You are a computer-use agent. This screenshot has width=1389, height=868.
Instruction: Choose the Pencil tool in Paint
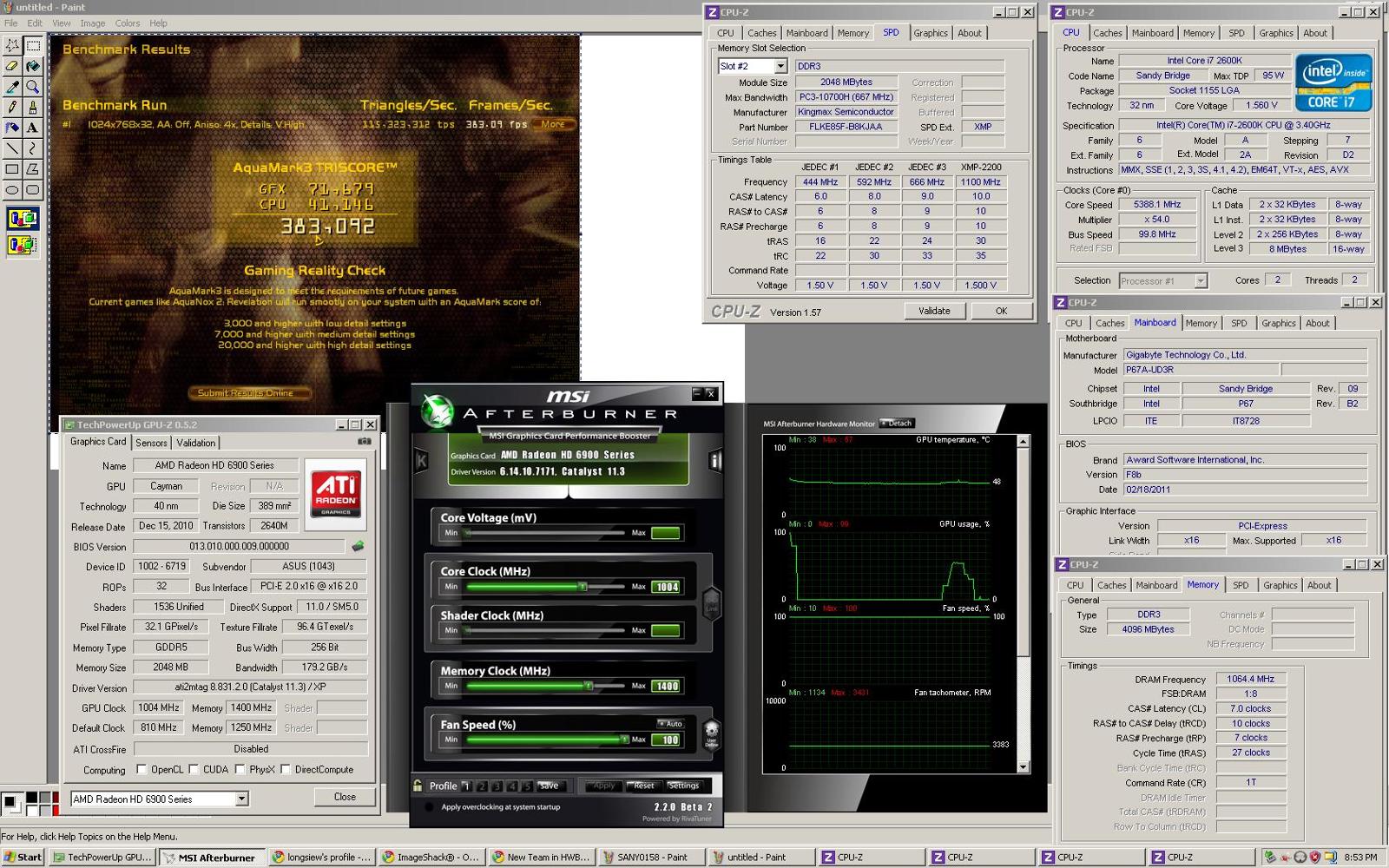[12, 108]
